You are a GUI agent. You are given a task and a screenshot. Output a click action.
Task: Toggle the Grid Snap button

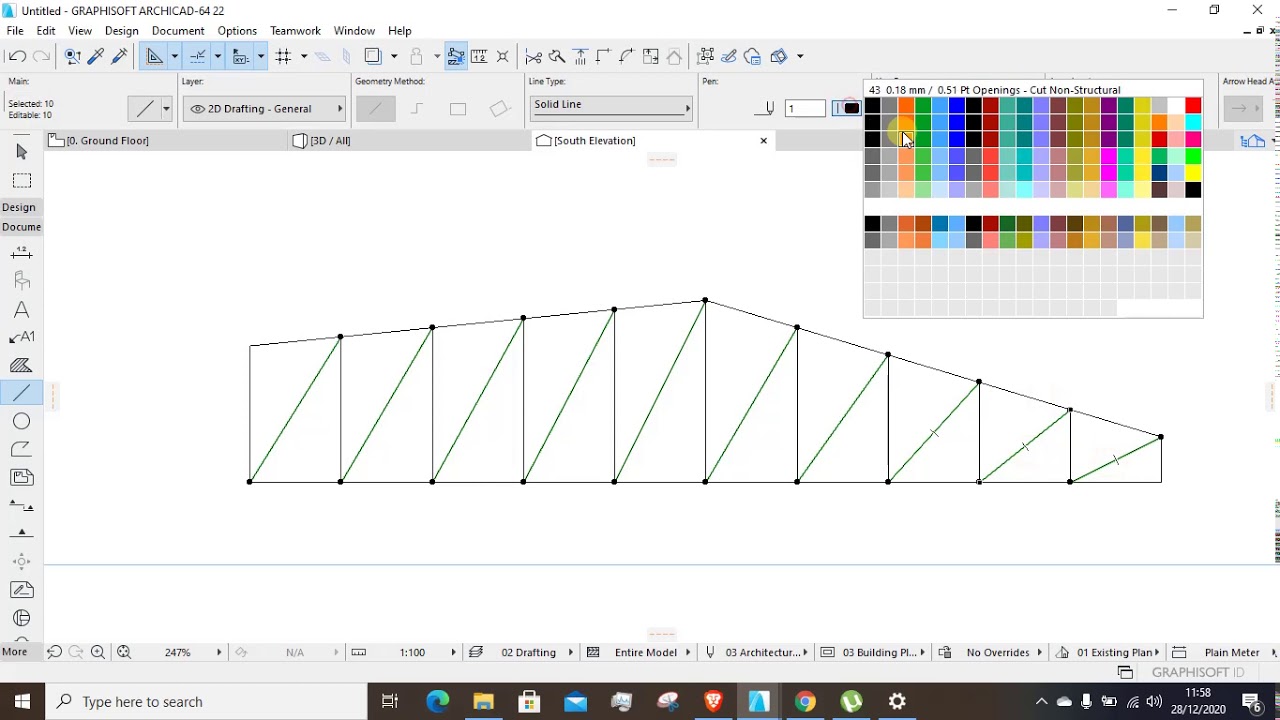283,57
